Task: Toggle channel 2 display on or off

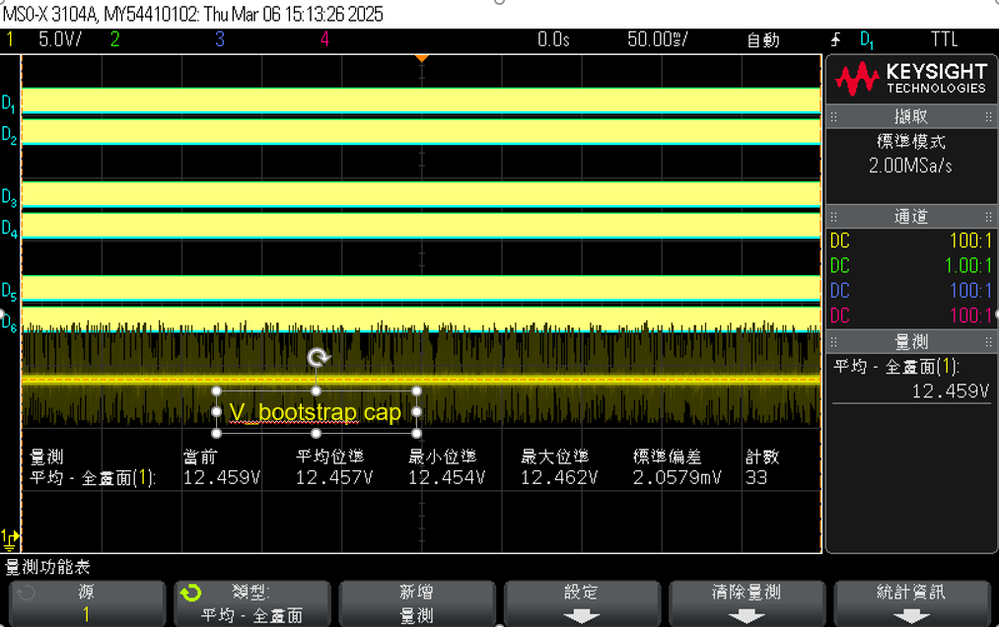Action: [x=114, y=40]
